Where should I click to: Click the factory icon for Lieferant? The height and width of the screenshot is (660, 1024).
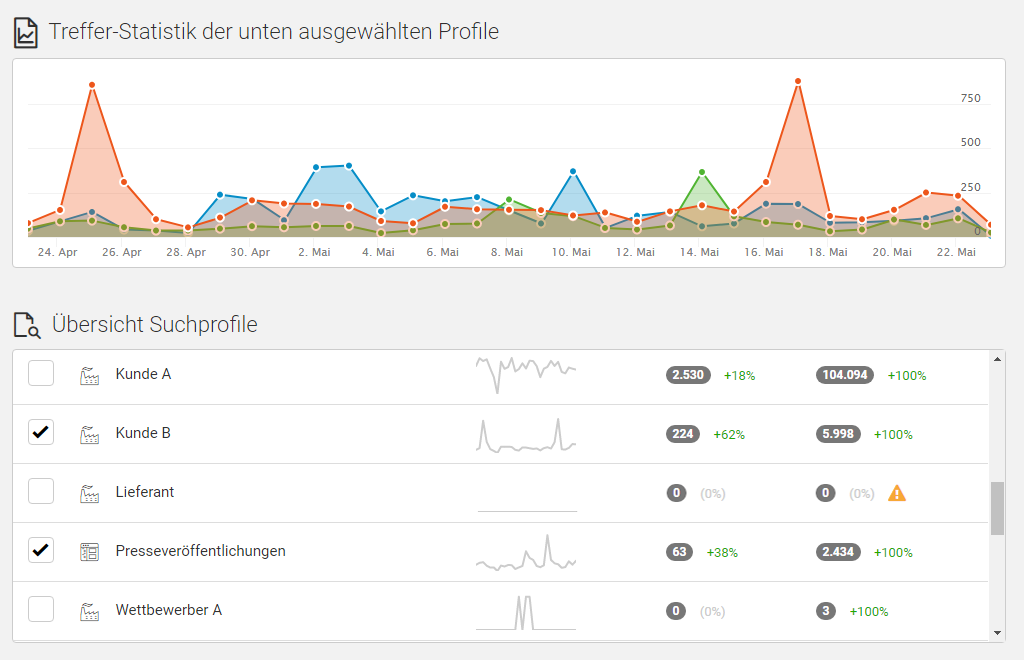(90, 493)
